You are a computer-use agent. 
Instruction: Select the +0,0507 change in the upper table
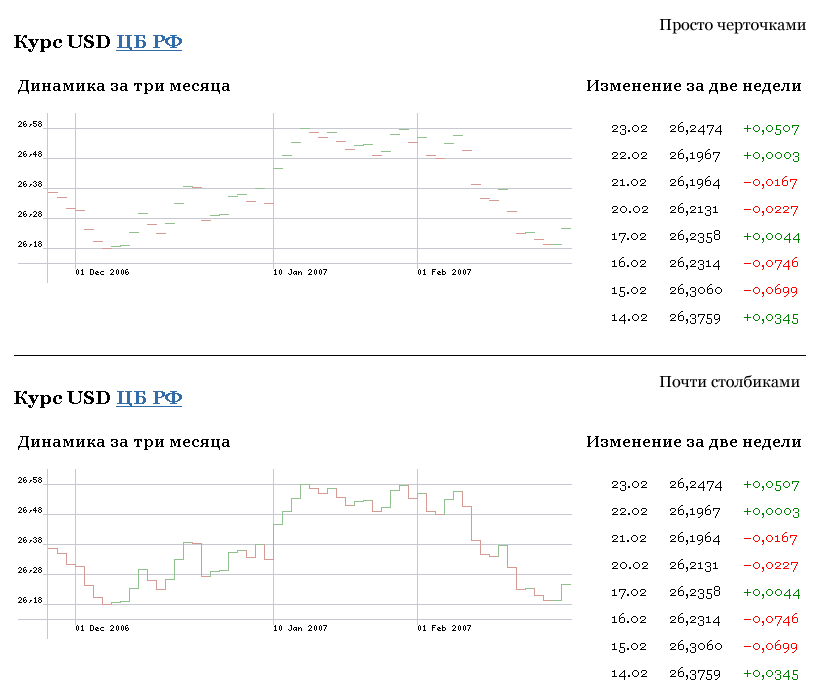click(x=770, y=128)
